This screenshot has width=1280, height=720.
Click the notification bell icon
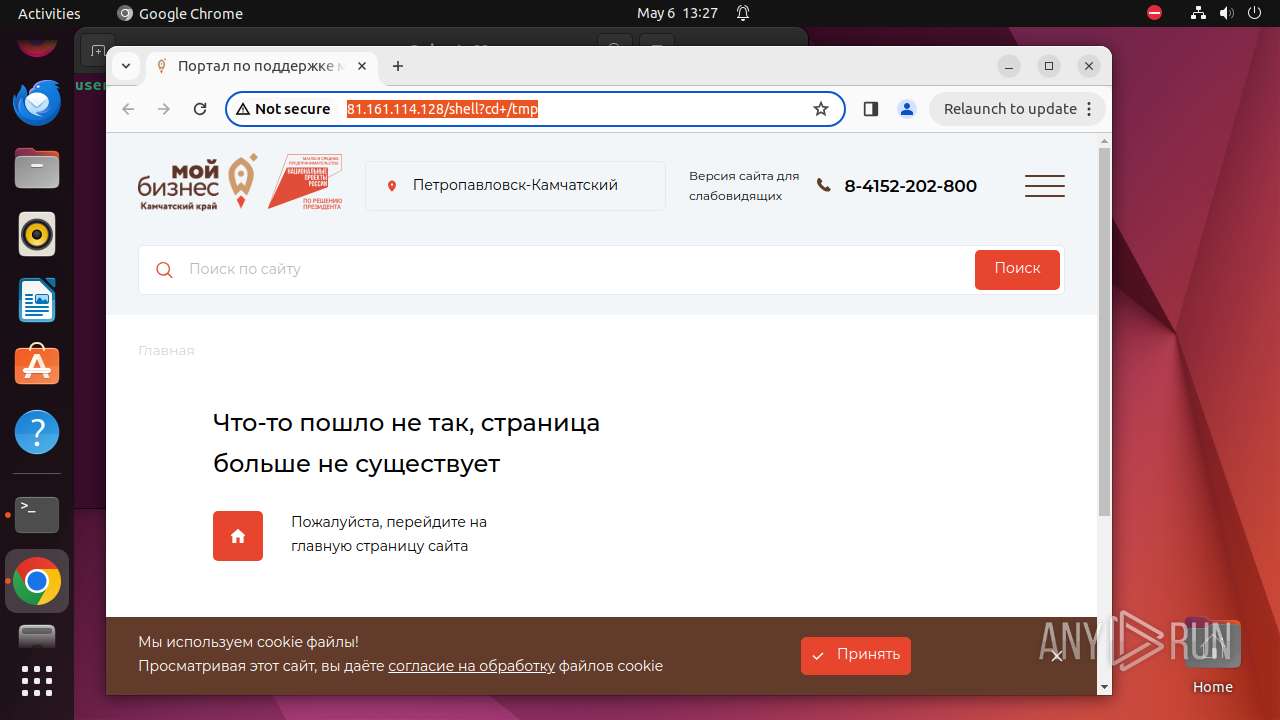coord(743,13)
